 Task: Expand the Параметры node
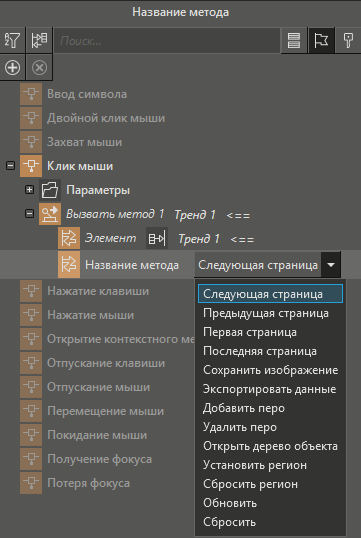click(30, 189)
